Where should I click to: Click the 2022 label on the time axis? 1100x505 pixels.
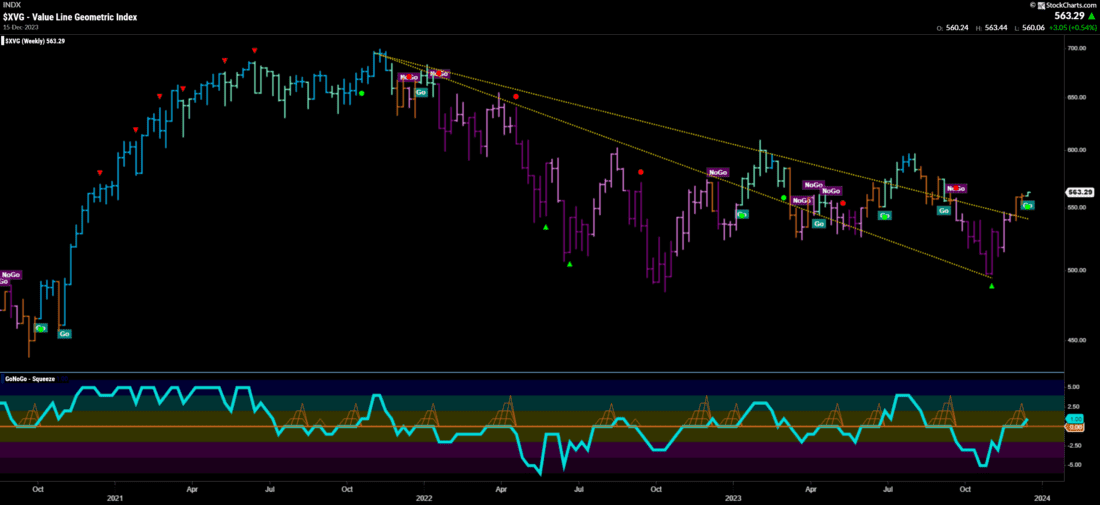(423, 496)
